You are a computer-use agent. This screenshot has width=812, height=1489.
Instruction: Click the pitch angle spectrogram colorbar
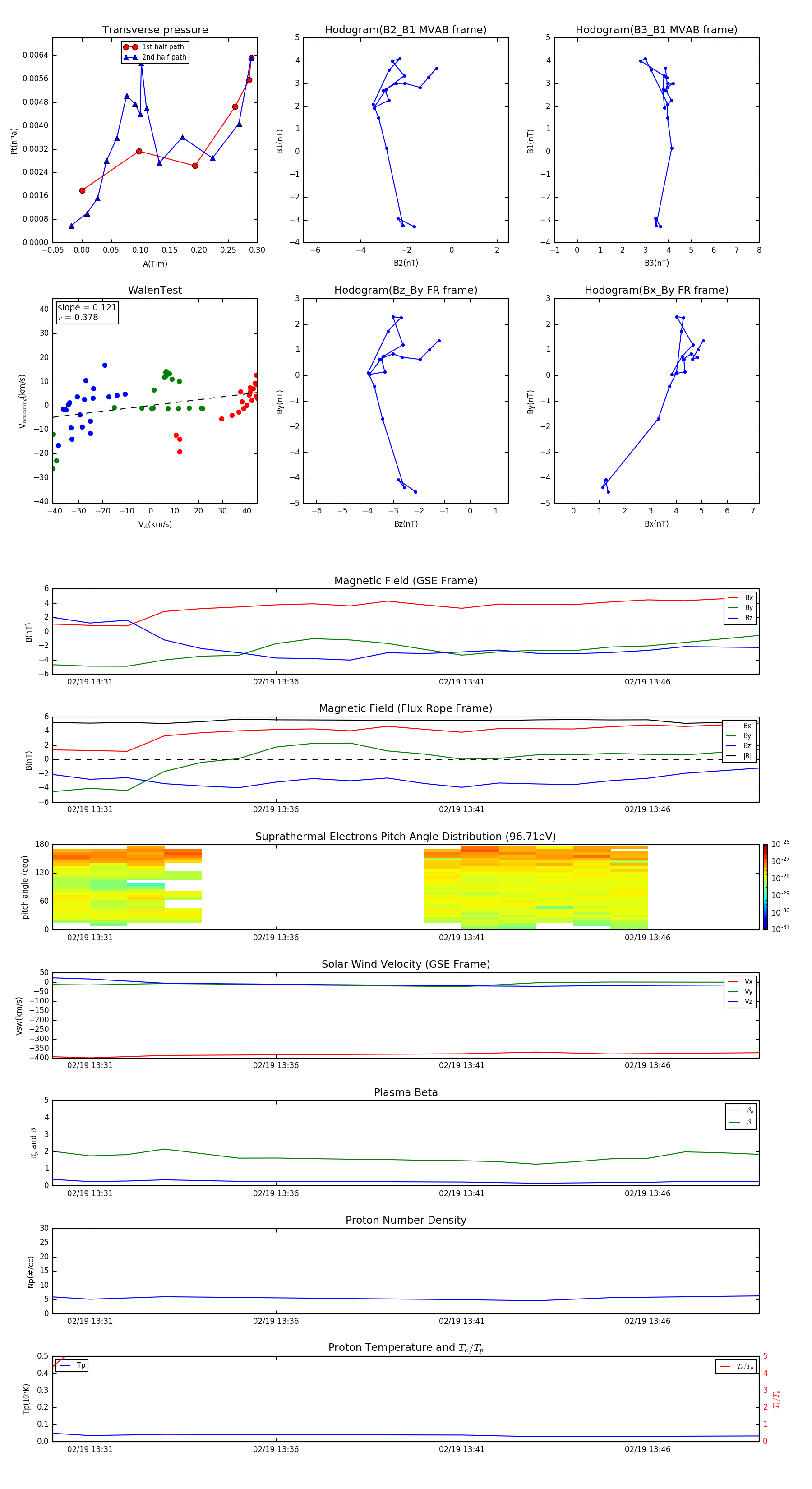pos(765,887)
